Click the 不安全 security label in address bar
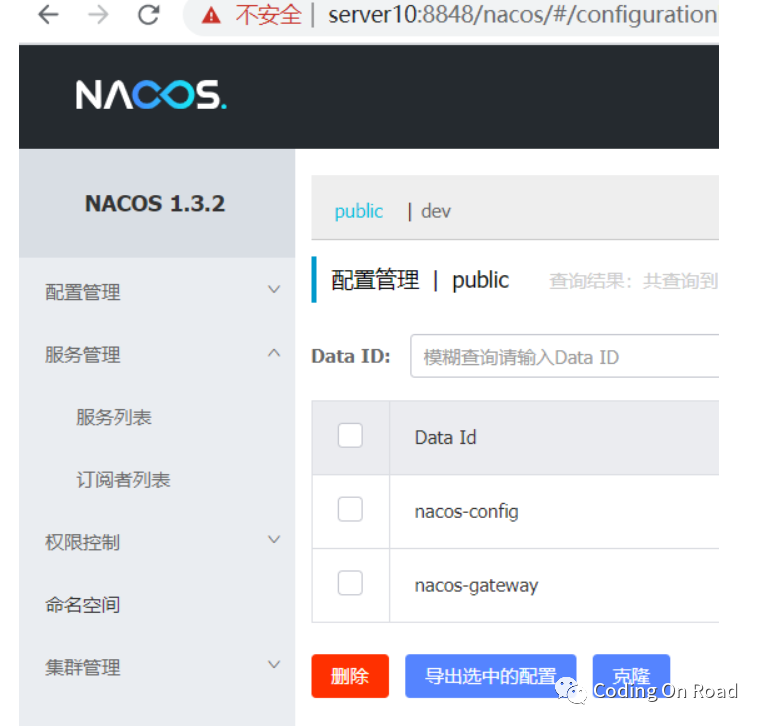Screen dimensions: 763x726 [x=269, y=15]
